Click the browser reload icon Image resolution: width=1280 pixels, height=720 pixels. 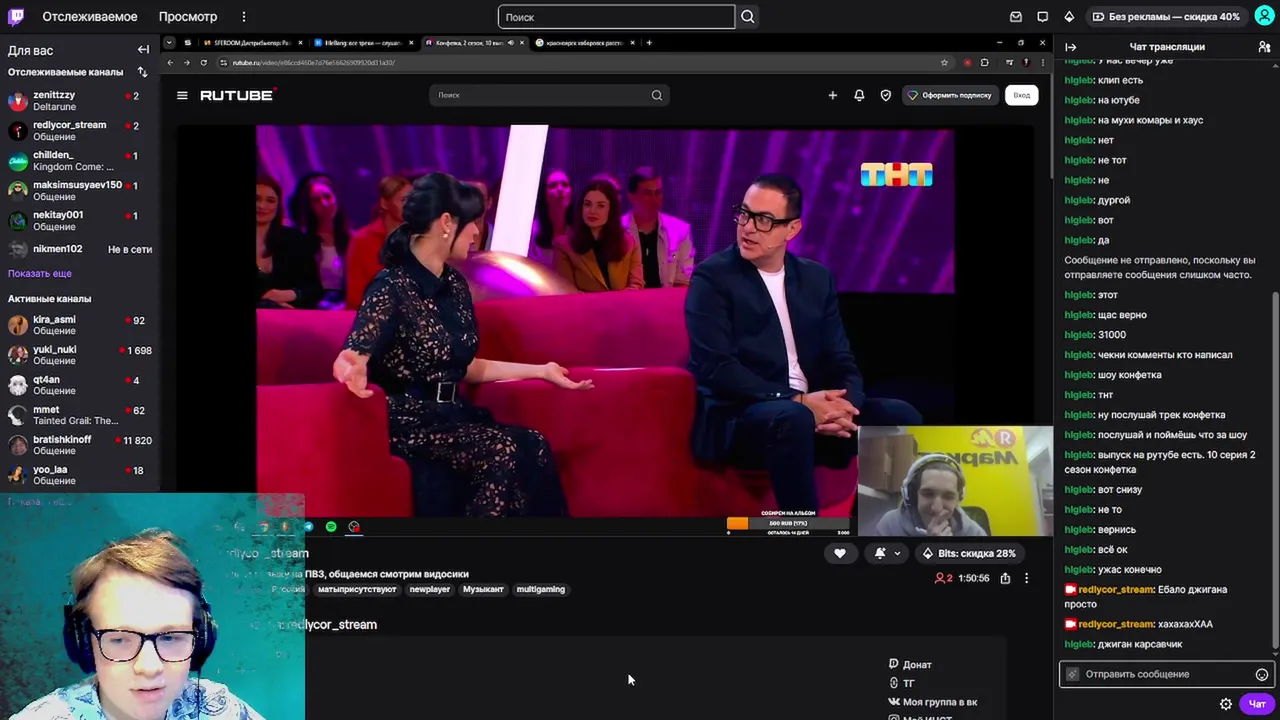(204, 62)
